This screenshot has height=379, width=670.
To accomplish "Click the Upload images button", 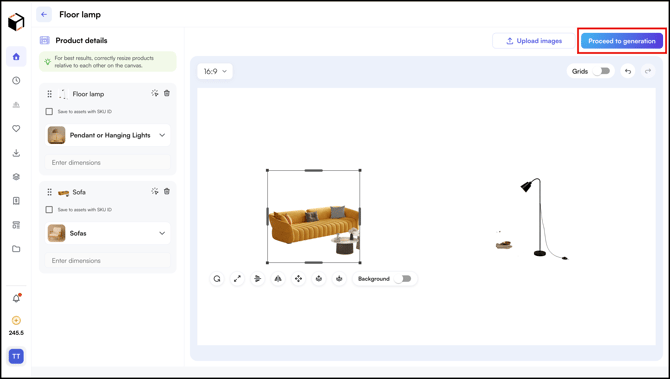I will click(x=534, y=41).
